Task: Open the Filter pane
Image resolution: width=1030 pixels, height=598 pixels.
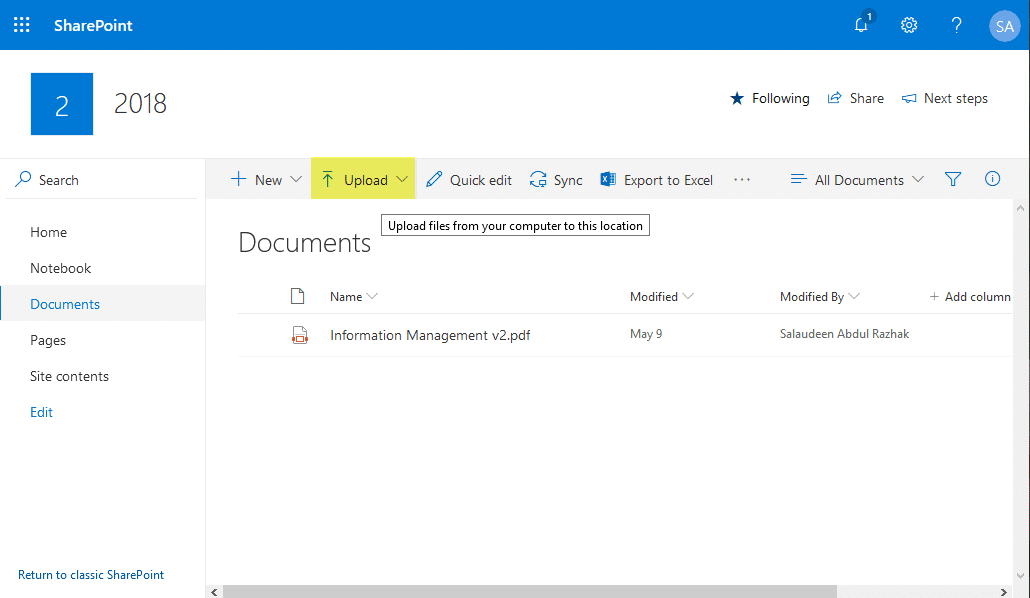Action: click(952, 179)
